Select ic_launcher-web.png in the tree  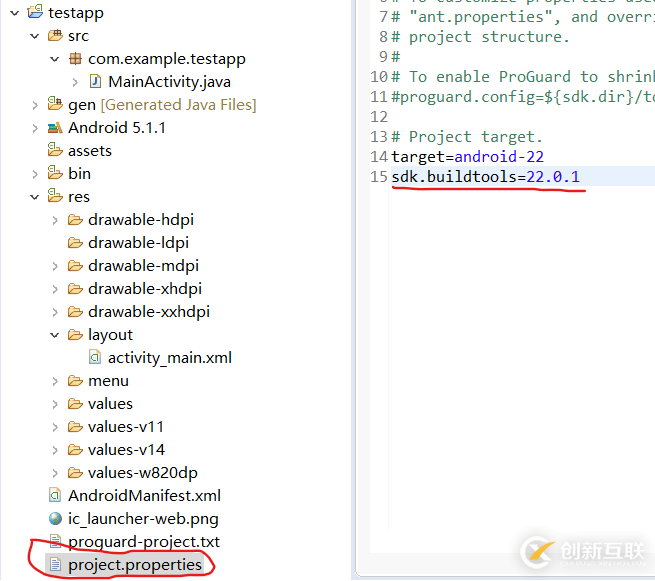click(x=143, y=519)
